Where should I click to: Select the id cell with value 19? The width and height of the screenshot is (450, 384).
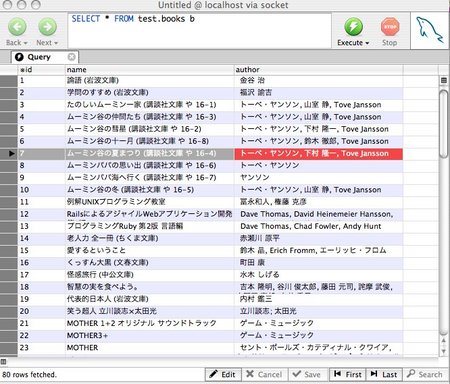pyautogui.click(x=41, y=299)
